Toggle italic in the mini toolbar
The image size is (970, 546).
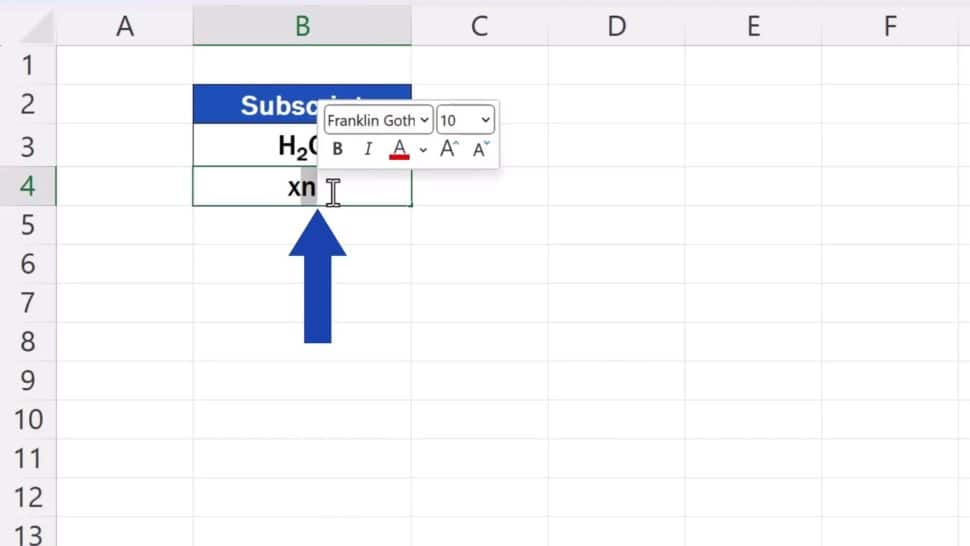coord(367,149)
